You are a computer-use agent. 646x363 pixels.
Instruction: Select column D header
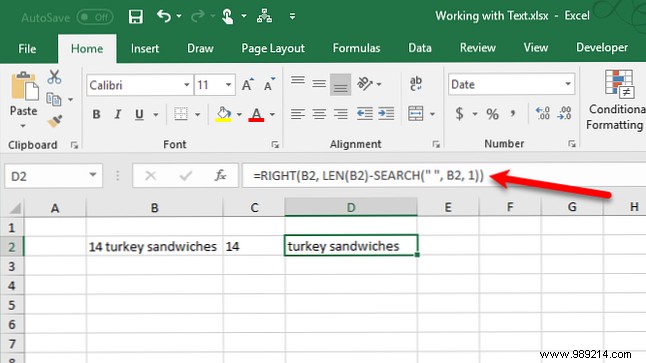(351, 207)
